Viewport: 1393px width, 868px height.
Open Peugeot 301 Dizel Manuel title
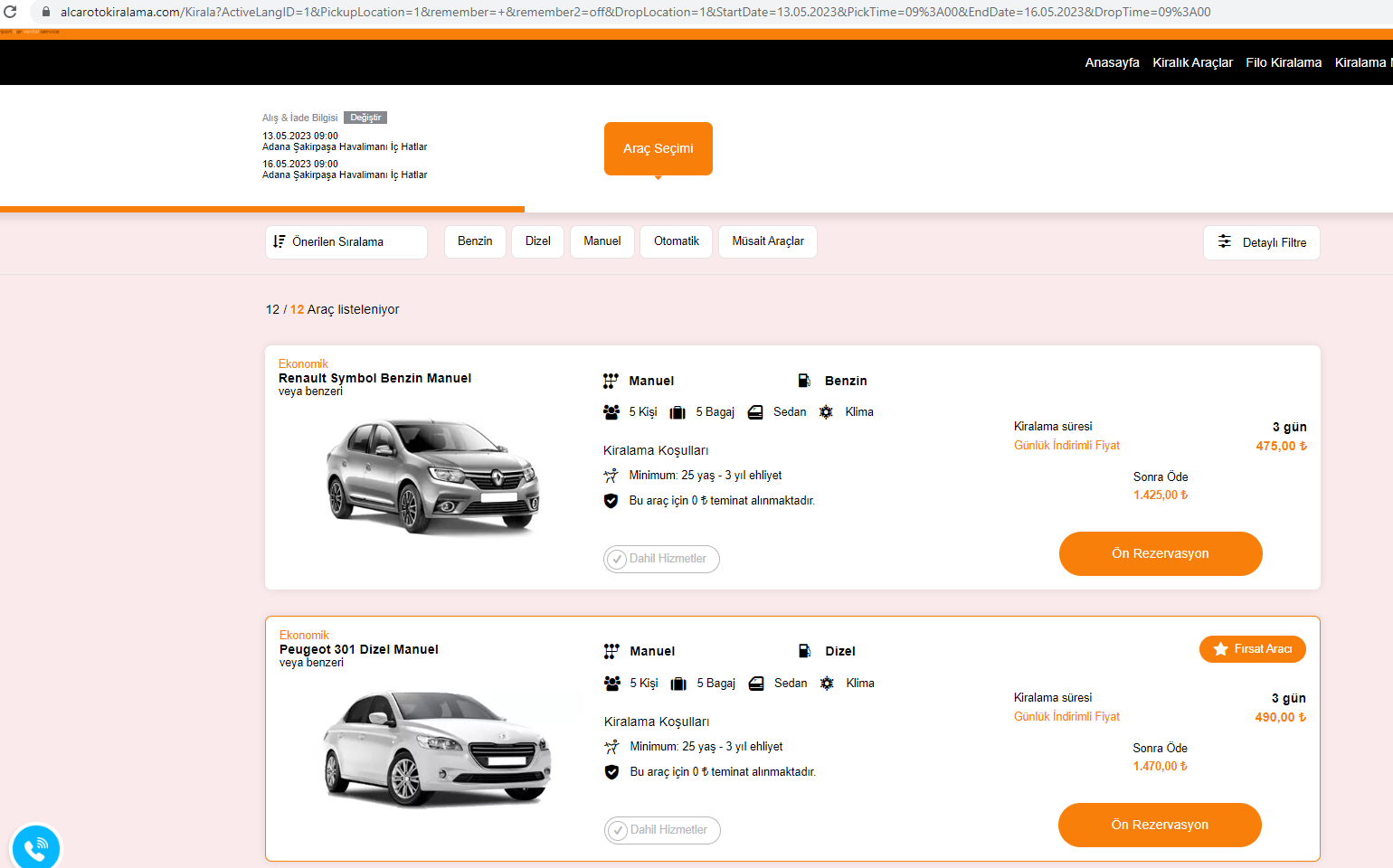(x=359, y=649)
